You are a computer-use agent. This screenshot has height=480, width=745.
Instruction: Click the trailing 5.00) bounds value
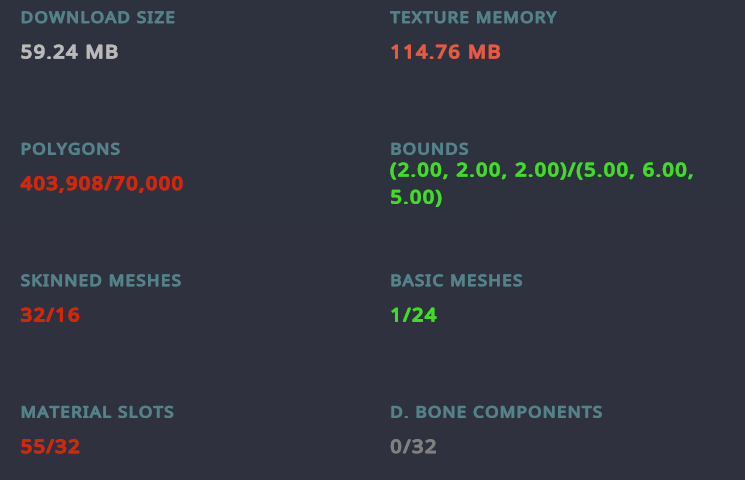(x=416, y=197)
